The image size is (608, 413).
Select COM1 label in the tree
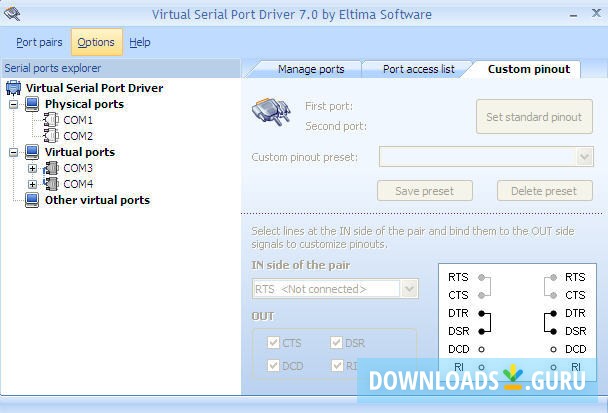(x=78, y=120)
